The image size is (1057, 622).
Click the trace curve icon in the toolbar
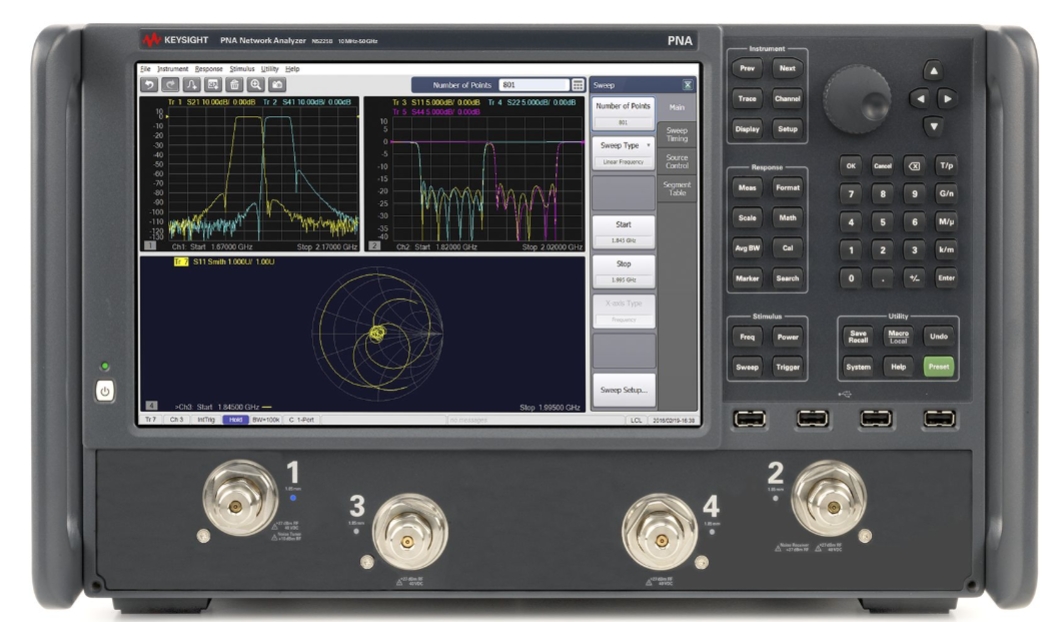coord(190,84)
